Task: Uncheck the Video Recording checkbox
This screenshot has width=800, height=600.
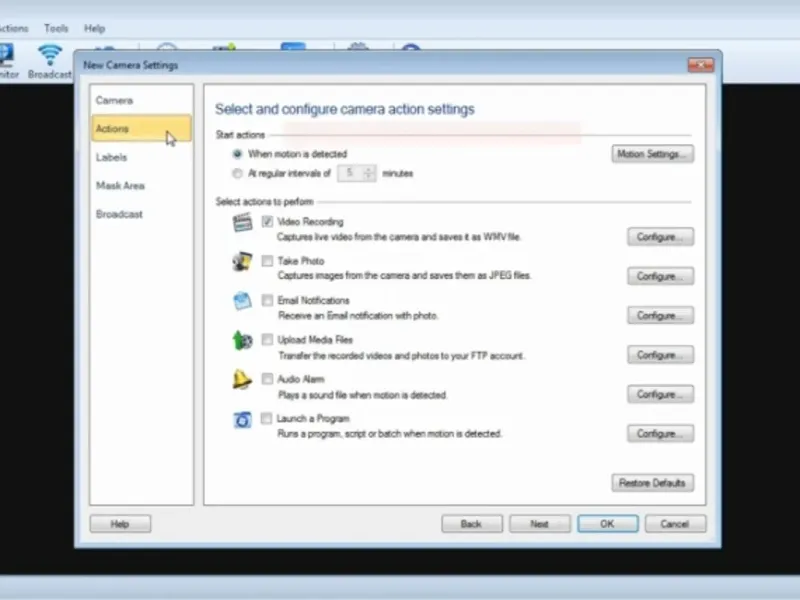Action: [267, 221]
